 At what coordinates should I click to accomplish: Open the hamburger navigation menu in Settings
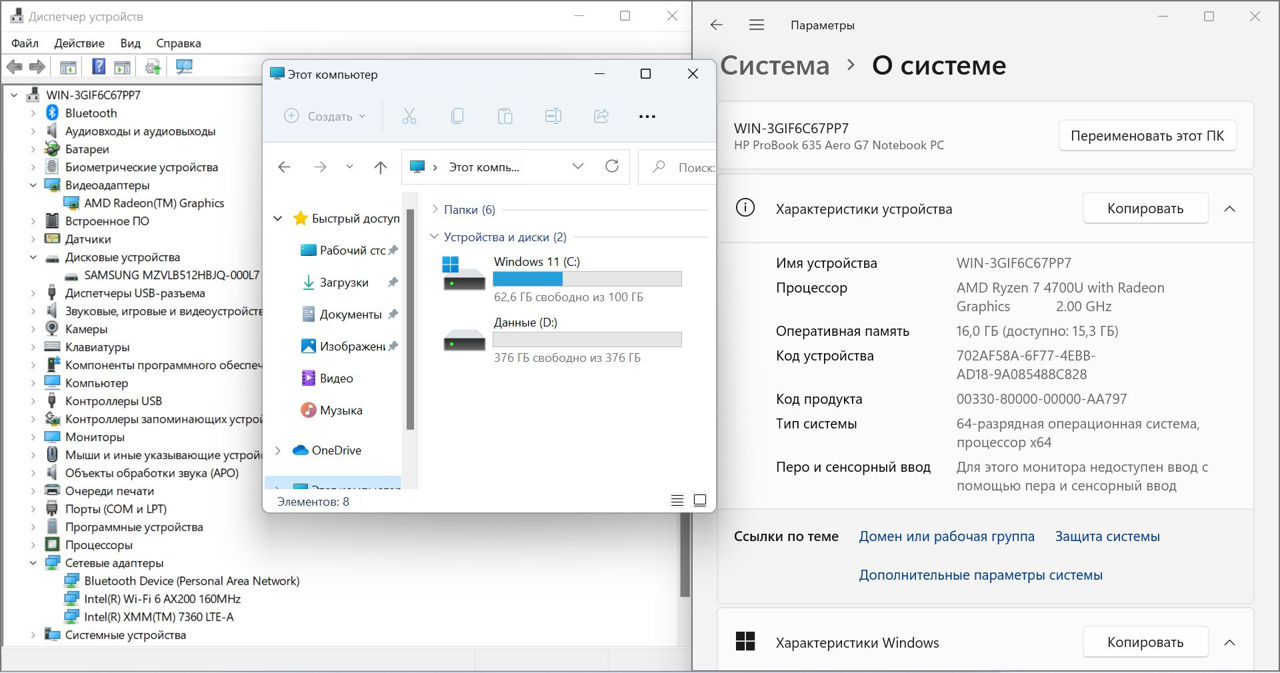pos(756,25)
